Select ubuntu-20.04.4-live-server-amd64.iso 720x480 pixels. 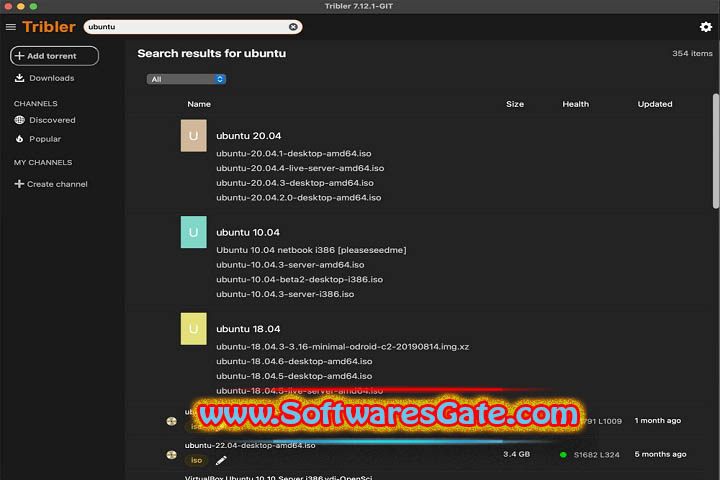pos(300,168)
